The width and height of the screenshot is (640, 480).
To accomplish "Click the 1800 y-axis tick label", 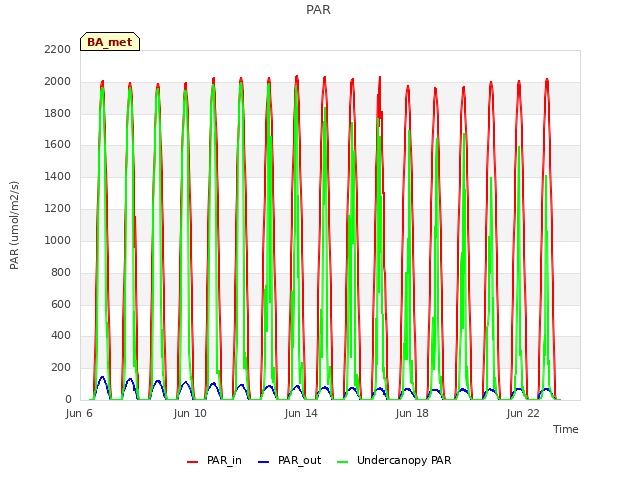I will [58, 113].
